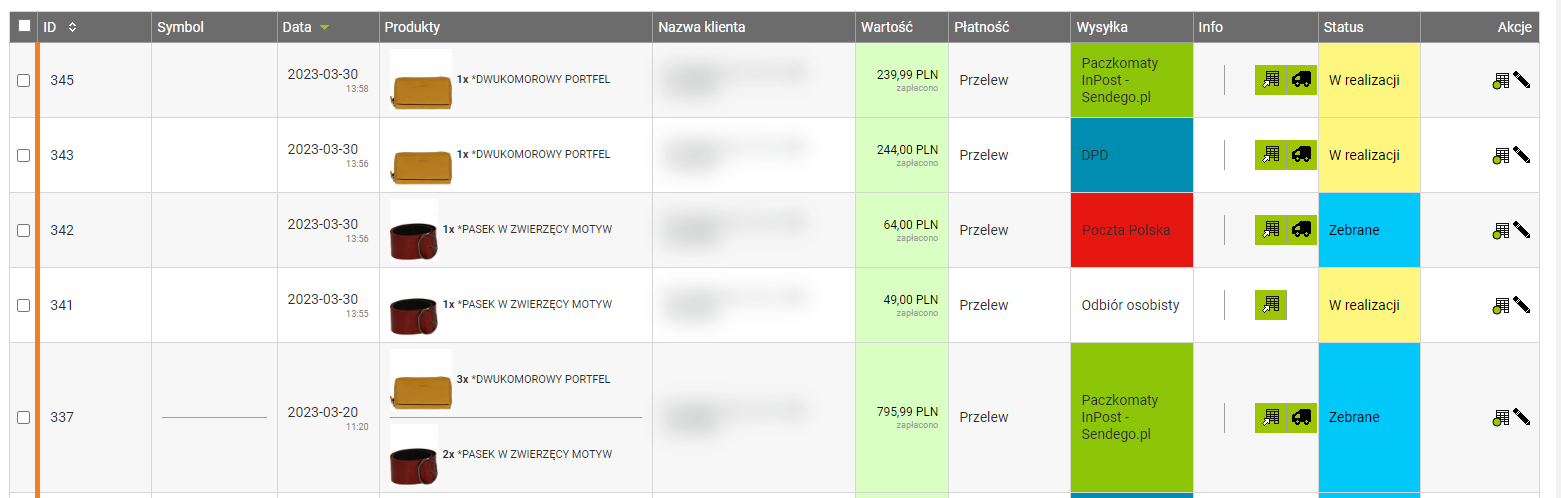Image resolution: width=1561 pixels, height=498 pixels.
Task: Click the pencil edit icon for order 342
Action: 1522,230
